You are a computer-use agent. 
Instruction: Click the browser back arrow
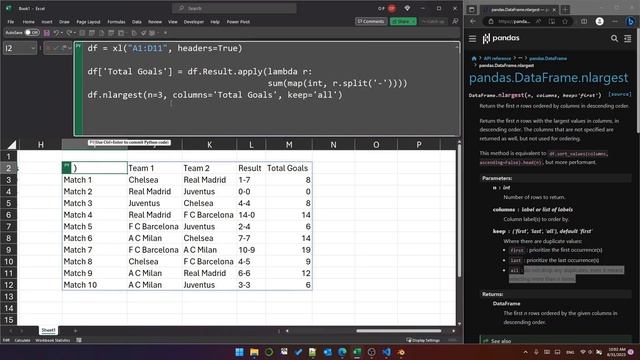(473, 21)
